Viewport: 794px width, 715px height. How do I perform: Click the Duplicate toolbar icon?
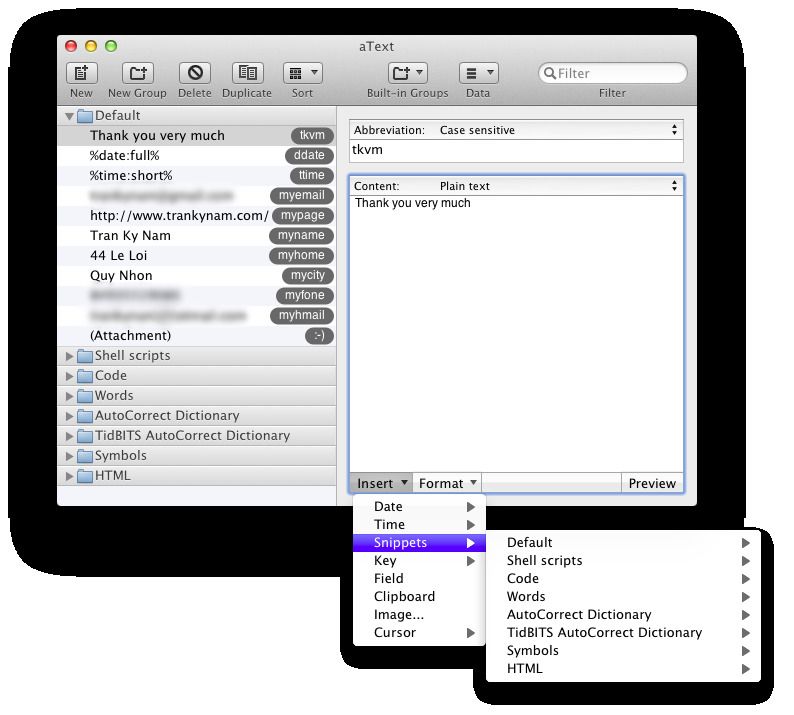click(x=248, y=73)
